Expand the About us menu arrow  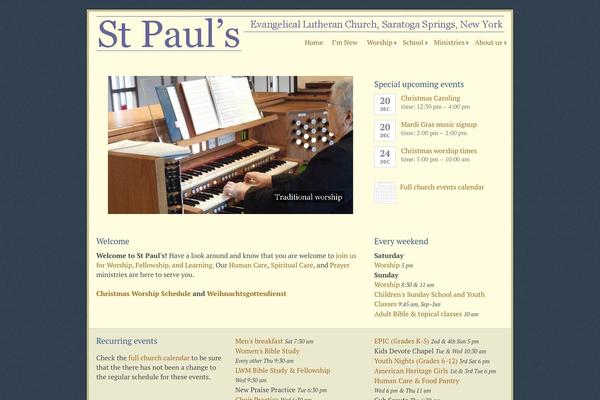coord(505,43)
